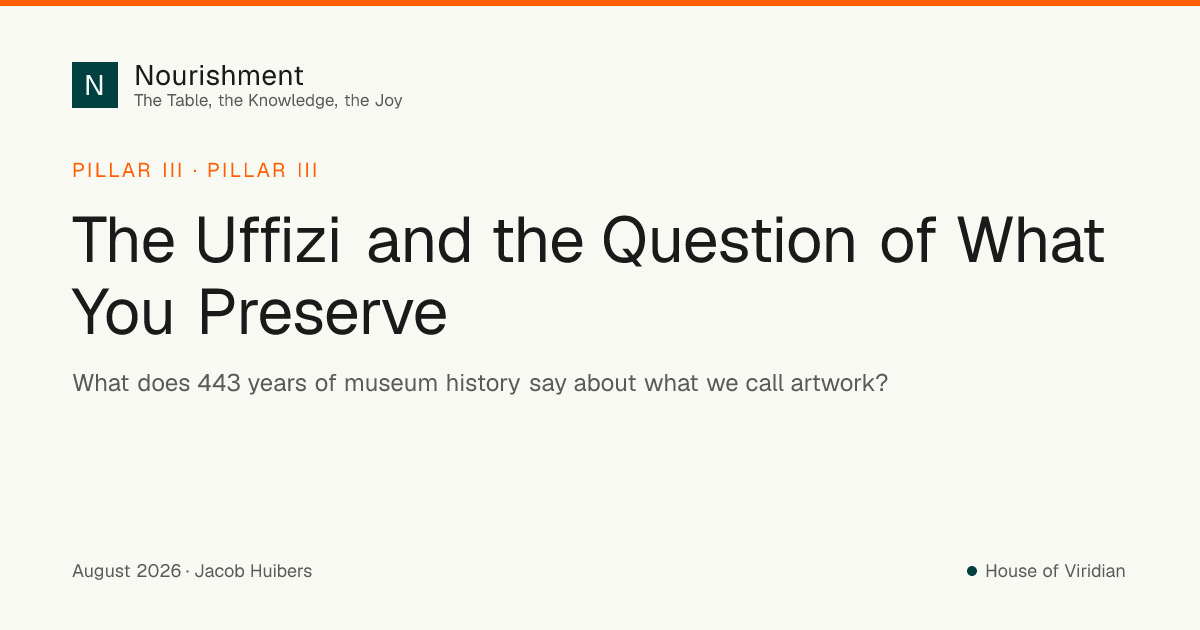Screen dimensions: 1200x630
Task: Click the orange bar along the top edge
Action: click(600, 3)
